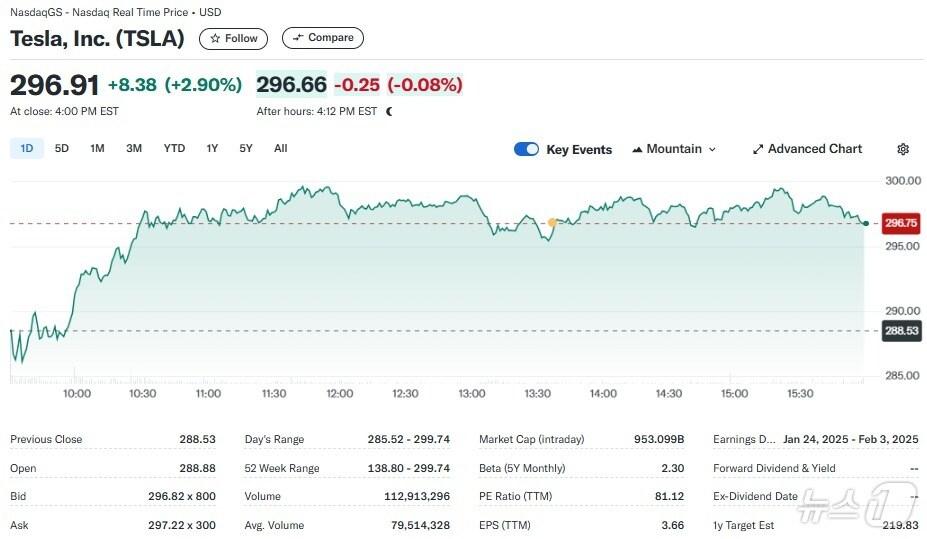Image resolution: width=927 pixels, height=539 pixels.
Task: Select the 1M time range
Action: click(97, 148)
